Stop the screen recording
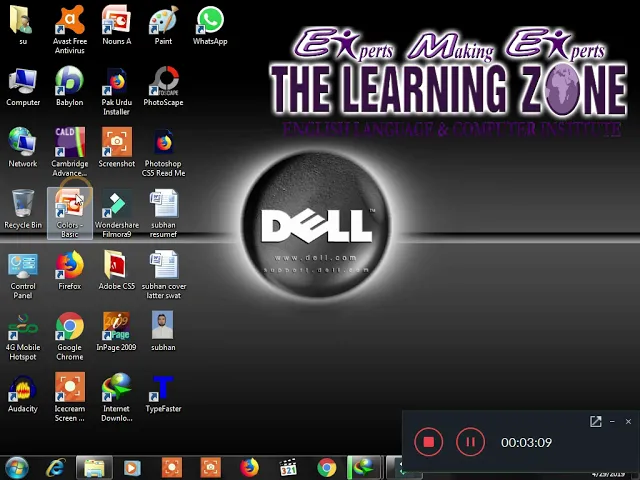This screenshot has width=640, height=480. pyautogui.click(x=429, y=442)
